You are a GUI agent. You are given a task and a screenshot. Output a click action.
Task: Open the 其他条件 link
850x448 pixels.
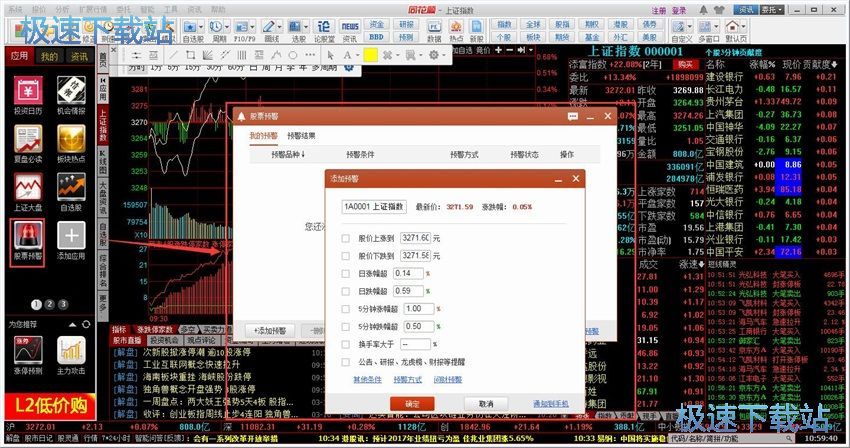[x=368, y=380]
